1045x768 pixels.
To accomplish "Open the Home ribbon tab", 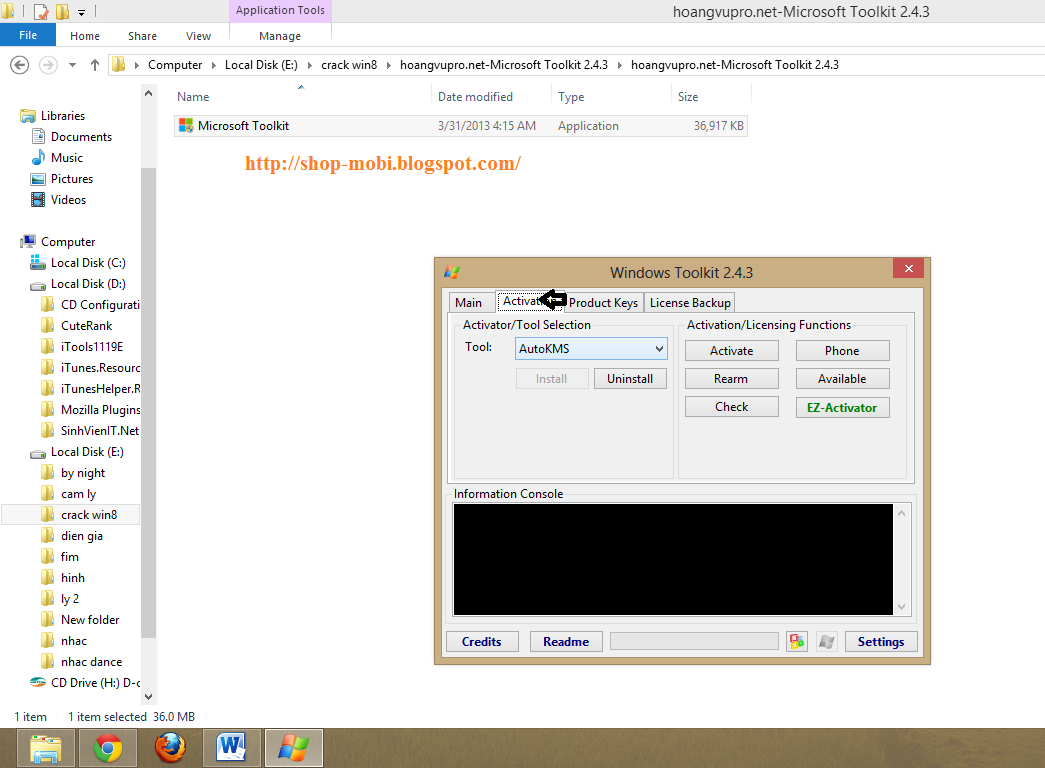I will [x=85, y=36].
